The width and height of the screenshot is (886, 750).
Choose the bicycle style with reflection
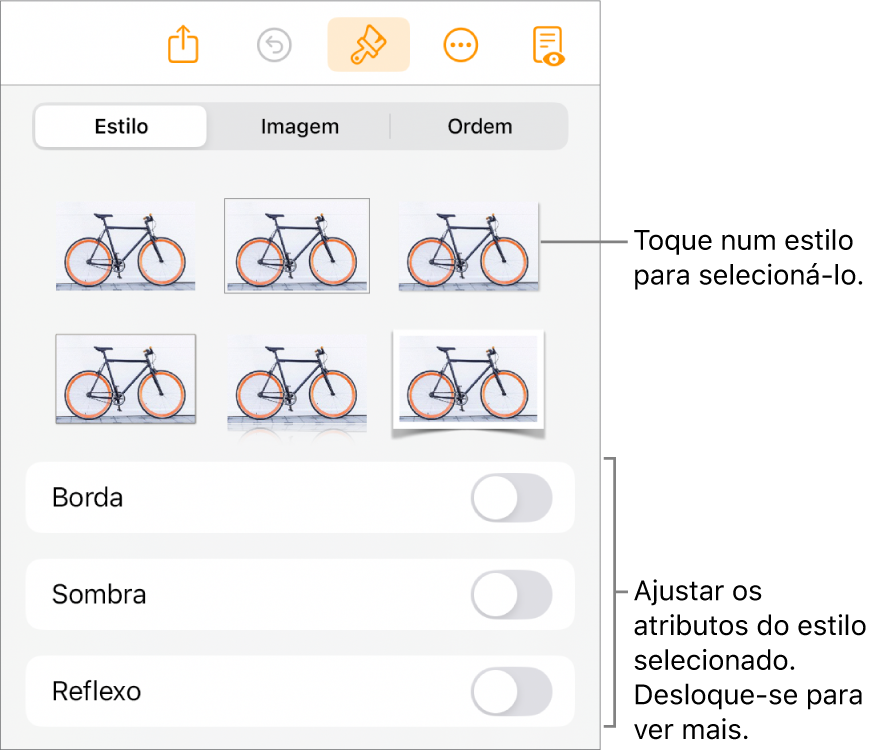pyautogui.click(x=297, y=384)
